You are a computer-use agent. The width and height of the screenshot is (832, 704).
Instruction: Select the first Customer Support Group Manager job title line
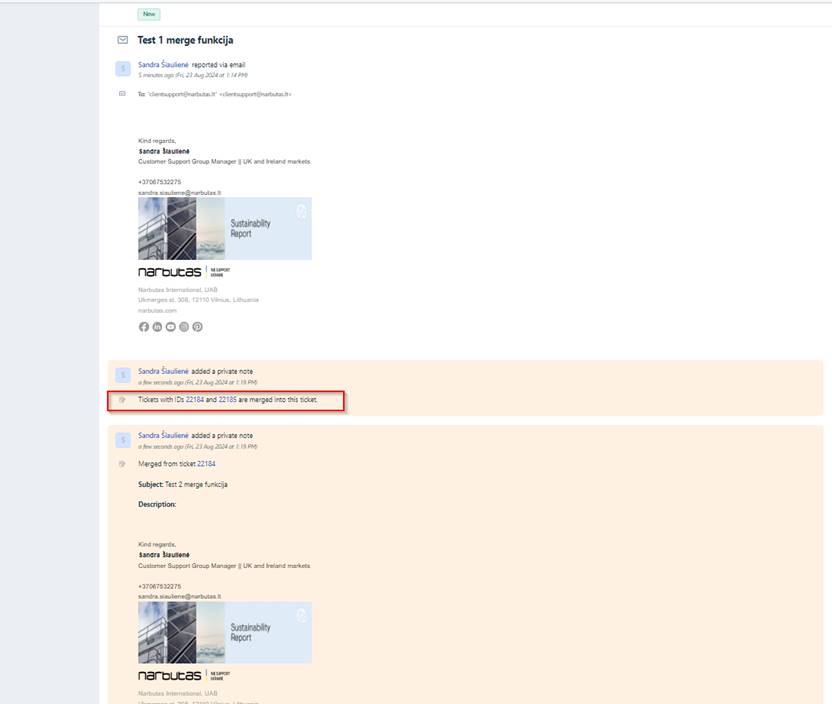(224, 161)
